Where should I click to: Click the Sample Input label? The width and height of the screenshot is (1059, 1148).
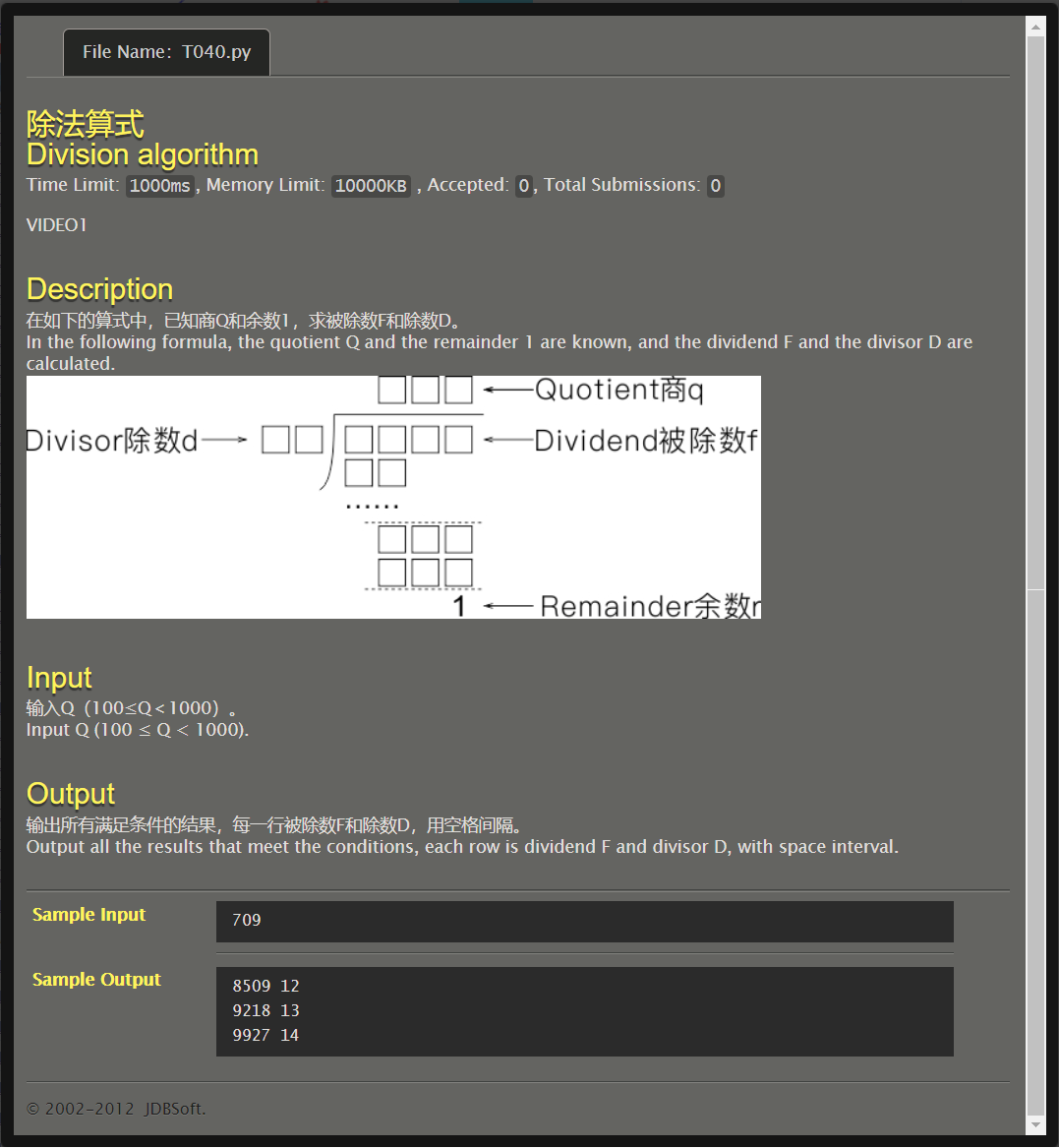(88, 914)
